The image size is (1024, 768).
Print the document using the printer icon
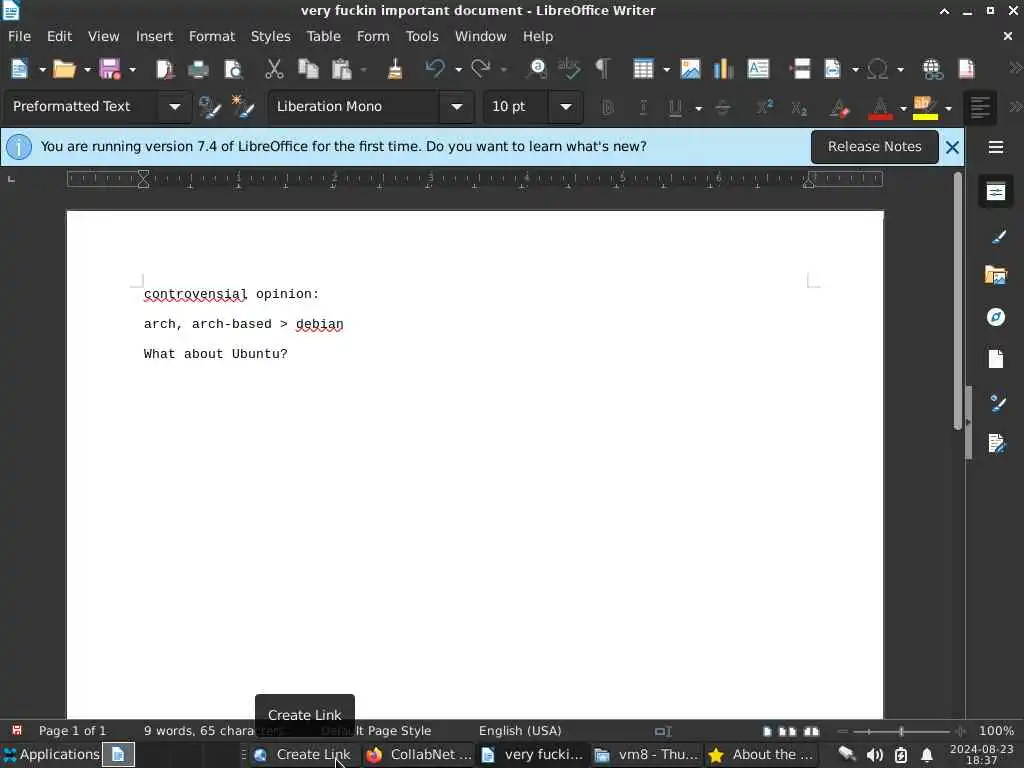pyautogui.click(x=199, y=69)
